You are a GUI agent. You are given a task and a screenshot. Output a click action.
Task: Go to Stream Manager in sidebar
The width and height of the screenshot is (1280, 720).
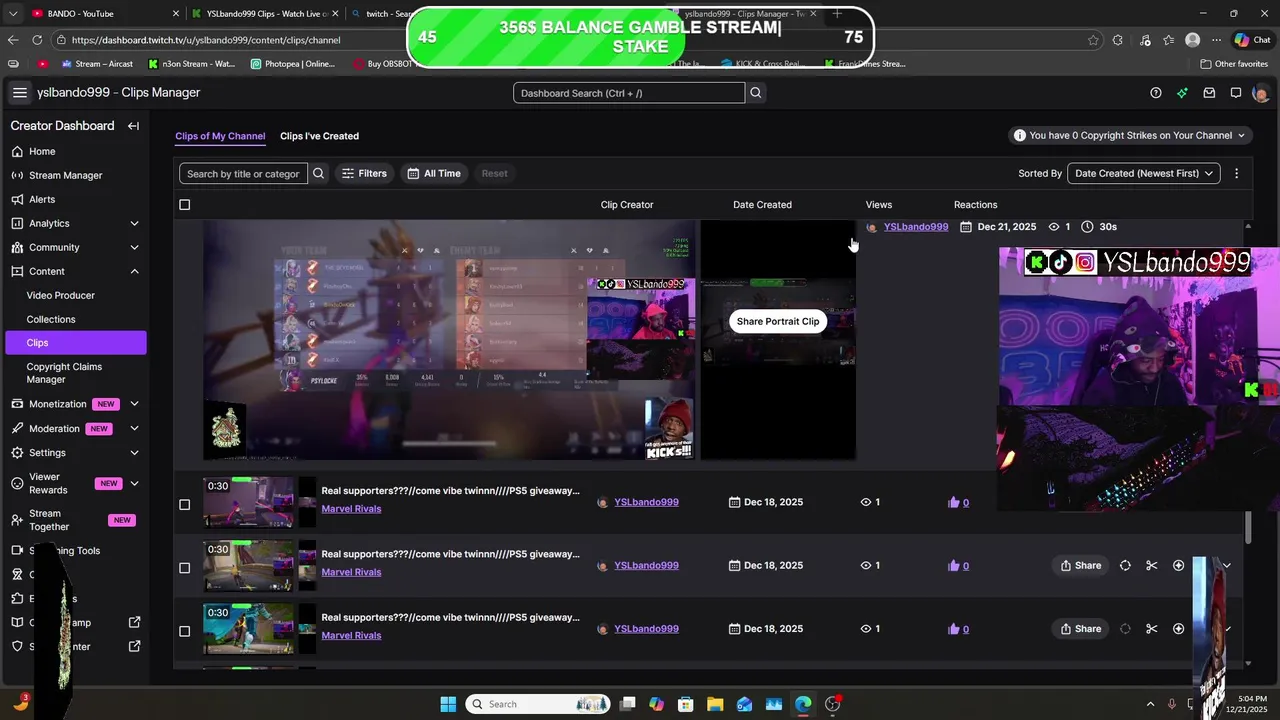[x=65, y=175]
